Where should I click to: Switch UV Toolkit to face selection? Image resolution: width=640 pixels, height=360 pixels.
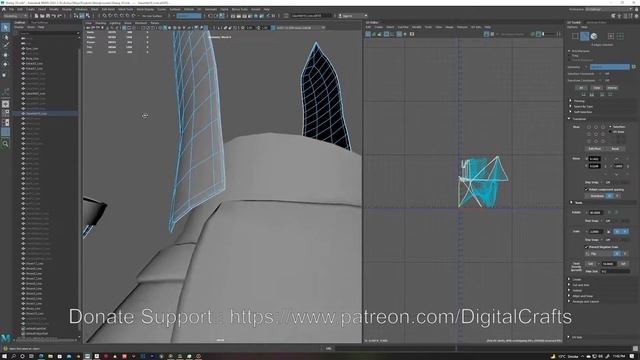594,36
